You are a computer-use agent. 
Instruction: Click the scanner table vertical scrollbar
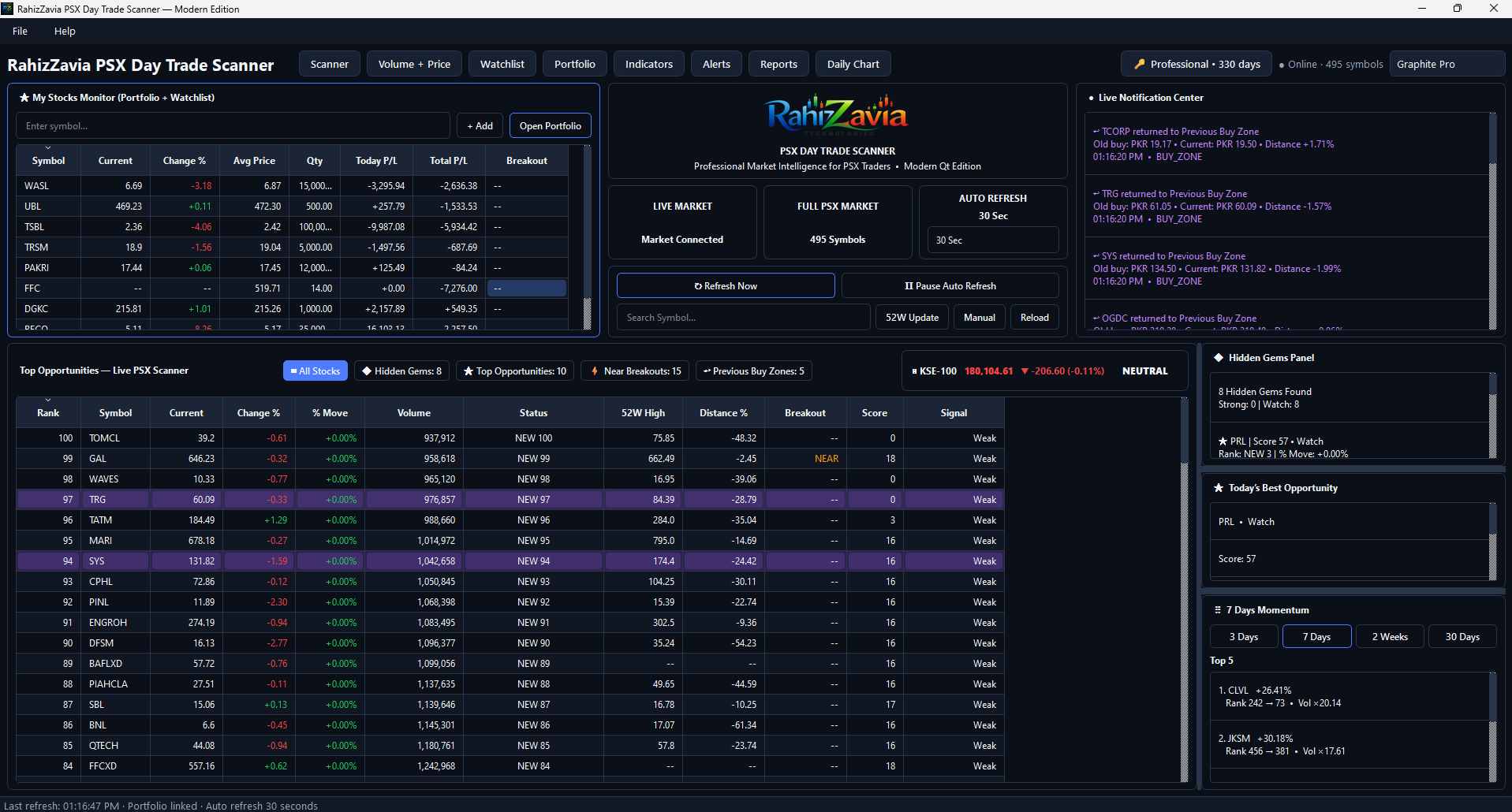click(x=1184, y=590)
